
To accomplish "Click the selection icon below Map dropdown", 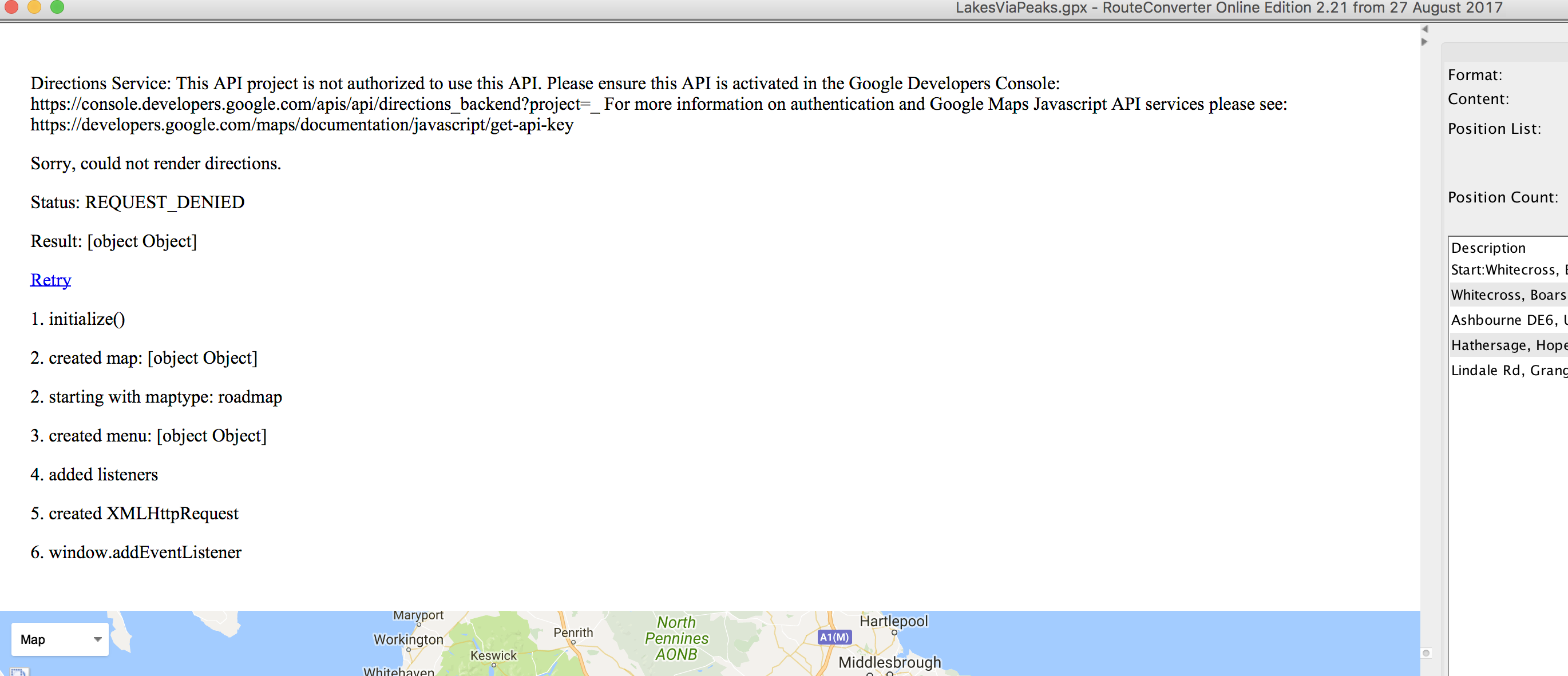I will pyautogui.click(x=18, y=672).
